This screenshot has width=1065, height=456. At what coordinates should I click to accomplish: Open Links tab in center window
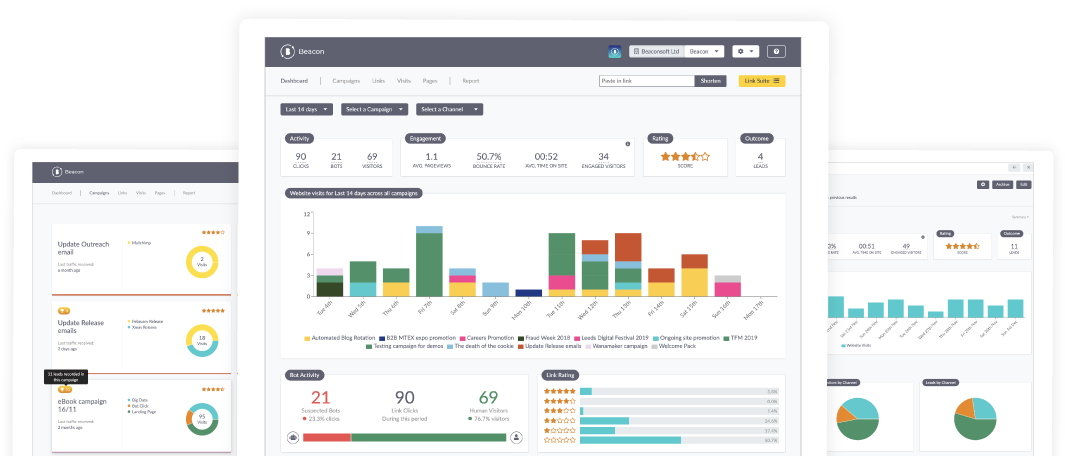[x=378, y=81]
